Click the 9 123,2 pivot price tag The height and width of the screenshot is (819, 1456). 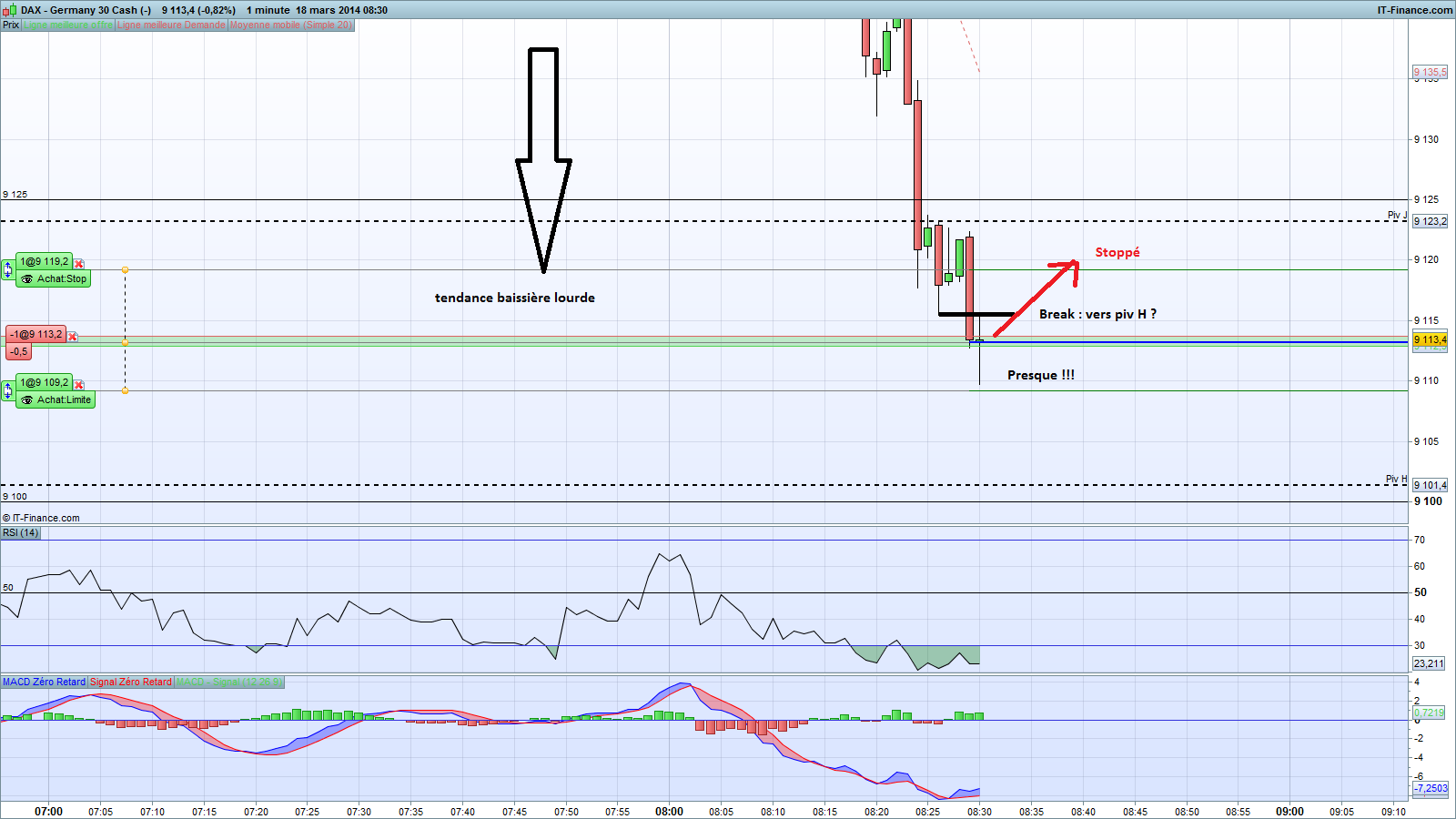click(1430, 221)
